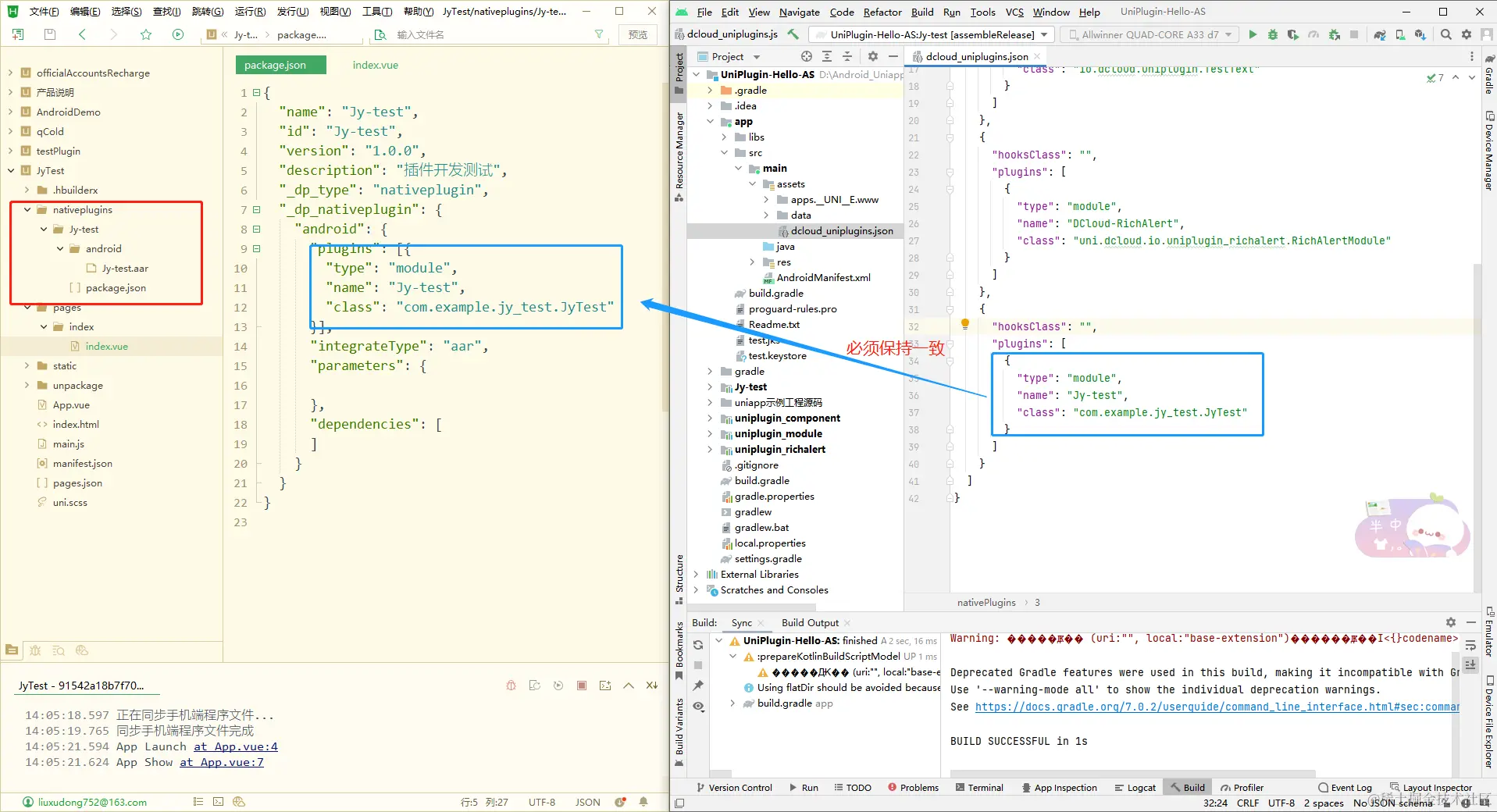
Task: Click the at App.vue:4 link in the console
Action: coord(236,746)
